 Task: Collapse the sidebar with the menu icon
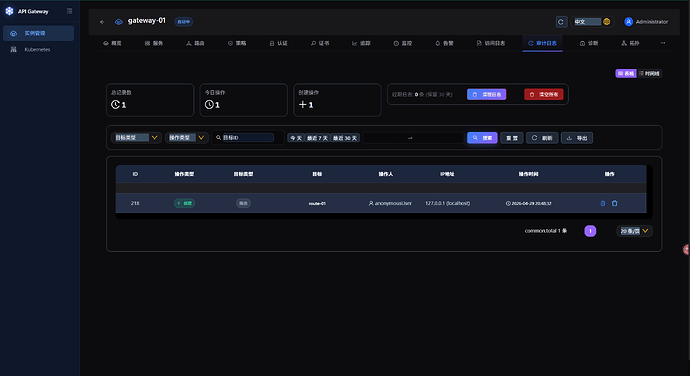70,11
